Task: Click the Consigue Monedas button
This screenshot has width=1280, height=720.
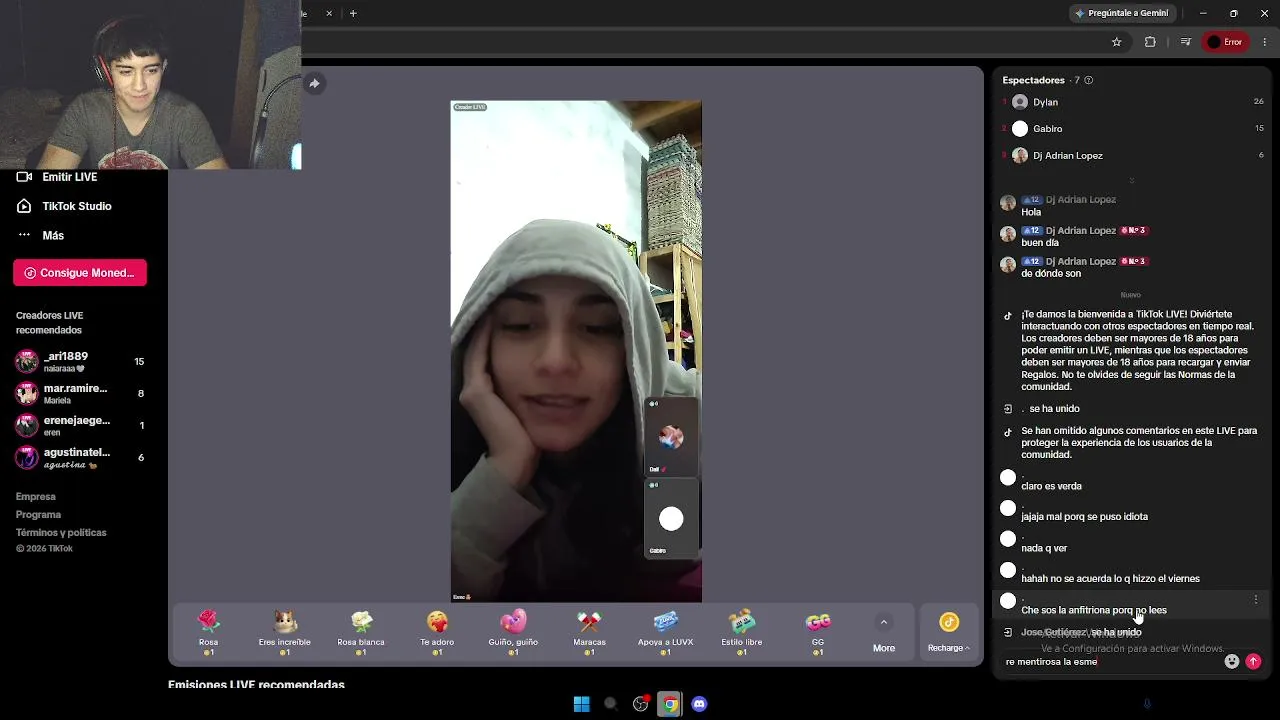Action: pos(80,273)
